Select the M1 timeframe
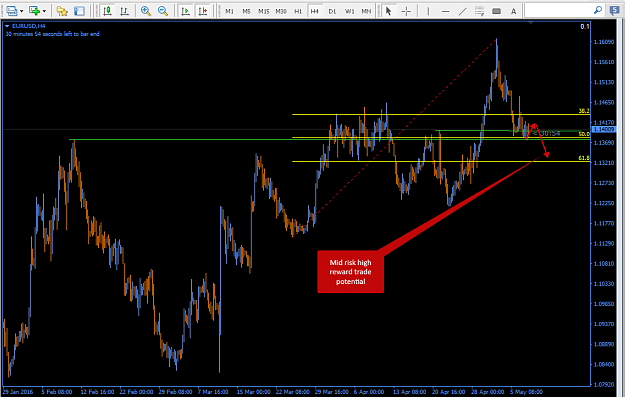This screenshot has height=397, width=625. (x=229, y=11)
